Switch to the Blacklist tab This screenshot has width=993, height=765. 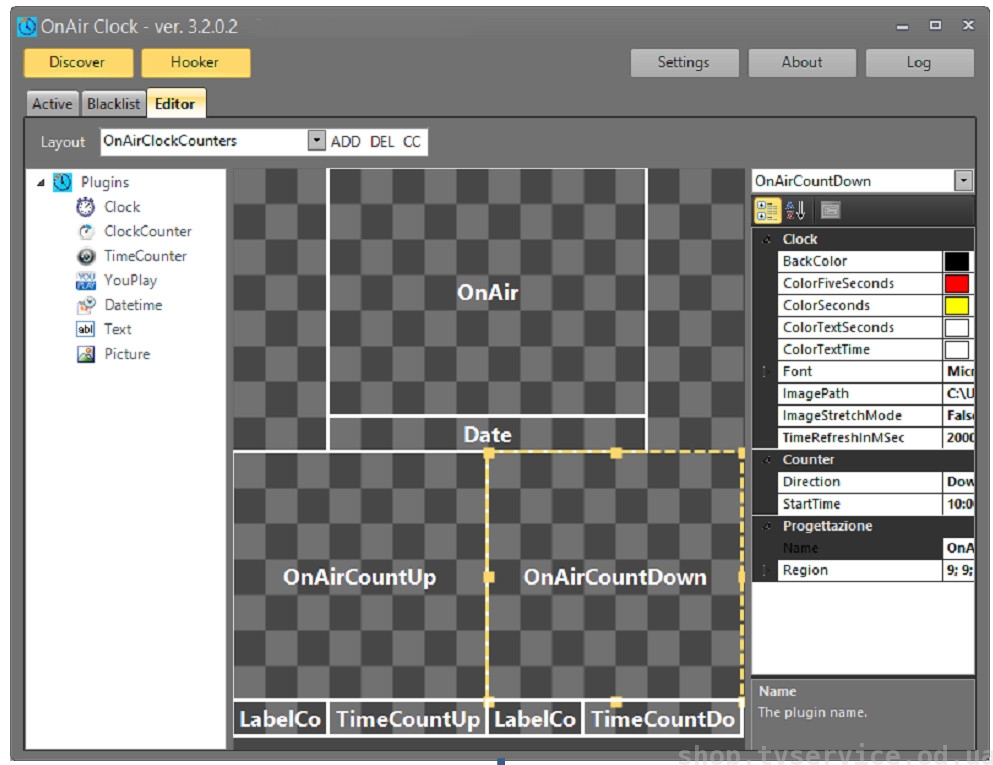click(114, 104)
